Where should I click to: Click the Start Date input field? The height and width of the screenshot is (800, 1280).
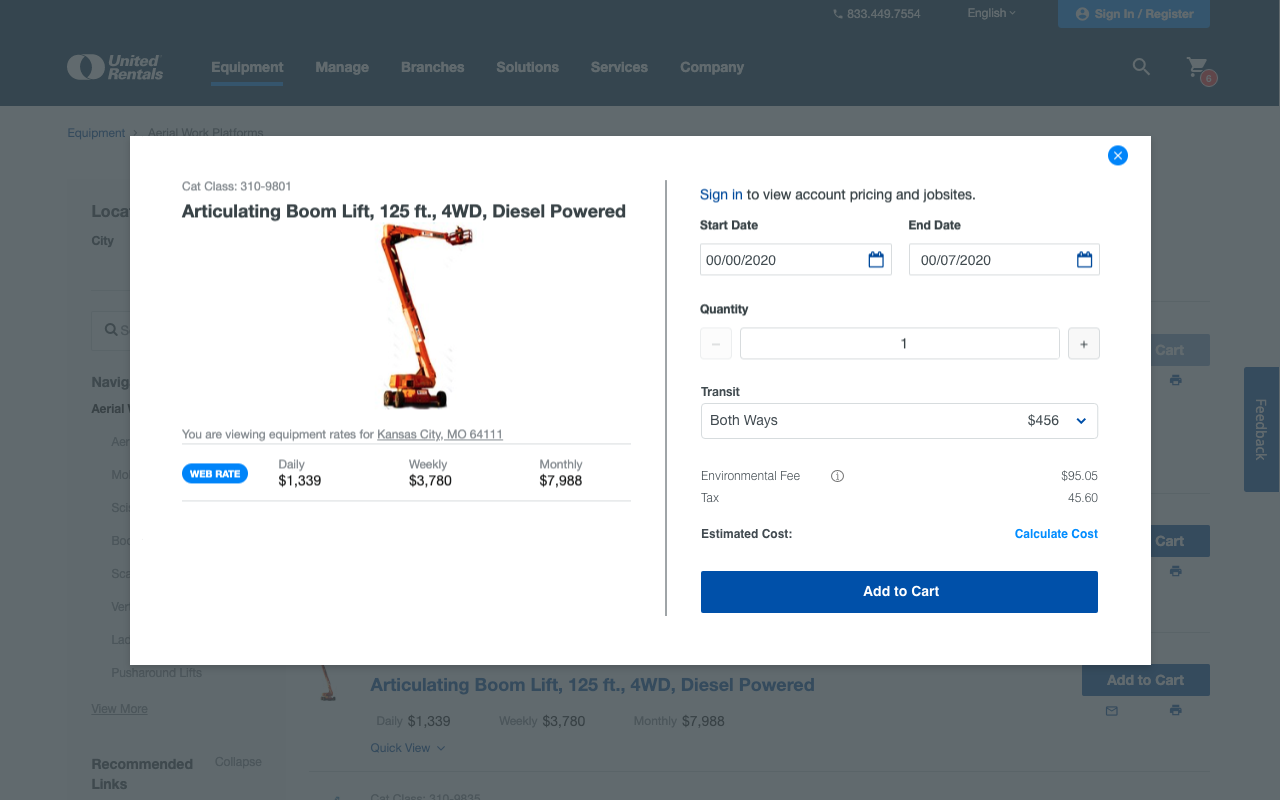tap(796, 260)
